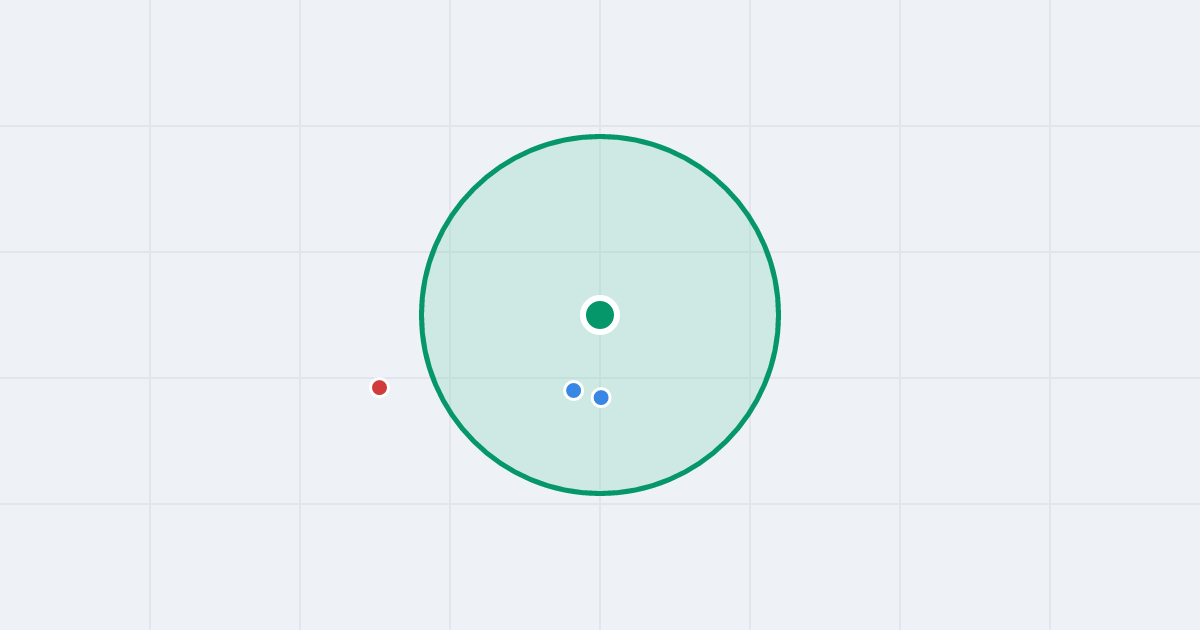The height and width of the screenshot is (630, 1200).
Task: Pick the blue point directly below the center marker
Action: [601, 397]
